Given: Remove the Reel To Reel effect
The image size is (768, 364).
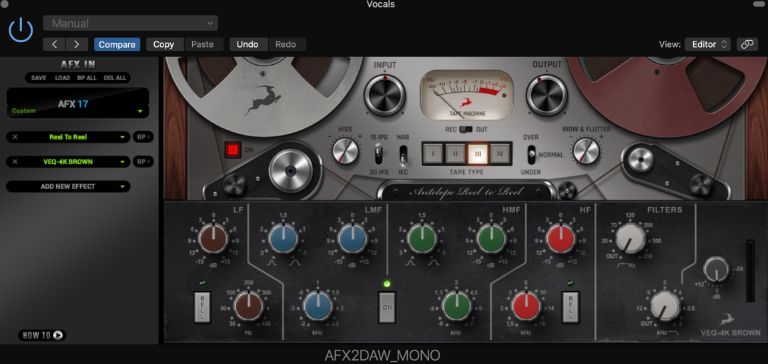Looking at the screenshot, I should (15, 137).
